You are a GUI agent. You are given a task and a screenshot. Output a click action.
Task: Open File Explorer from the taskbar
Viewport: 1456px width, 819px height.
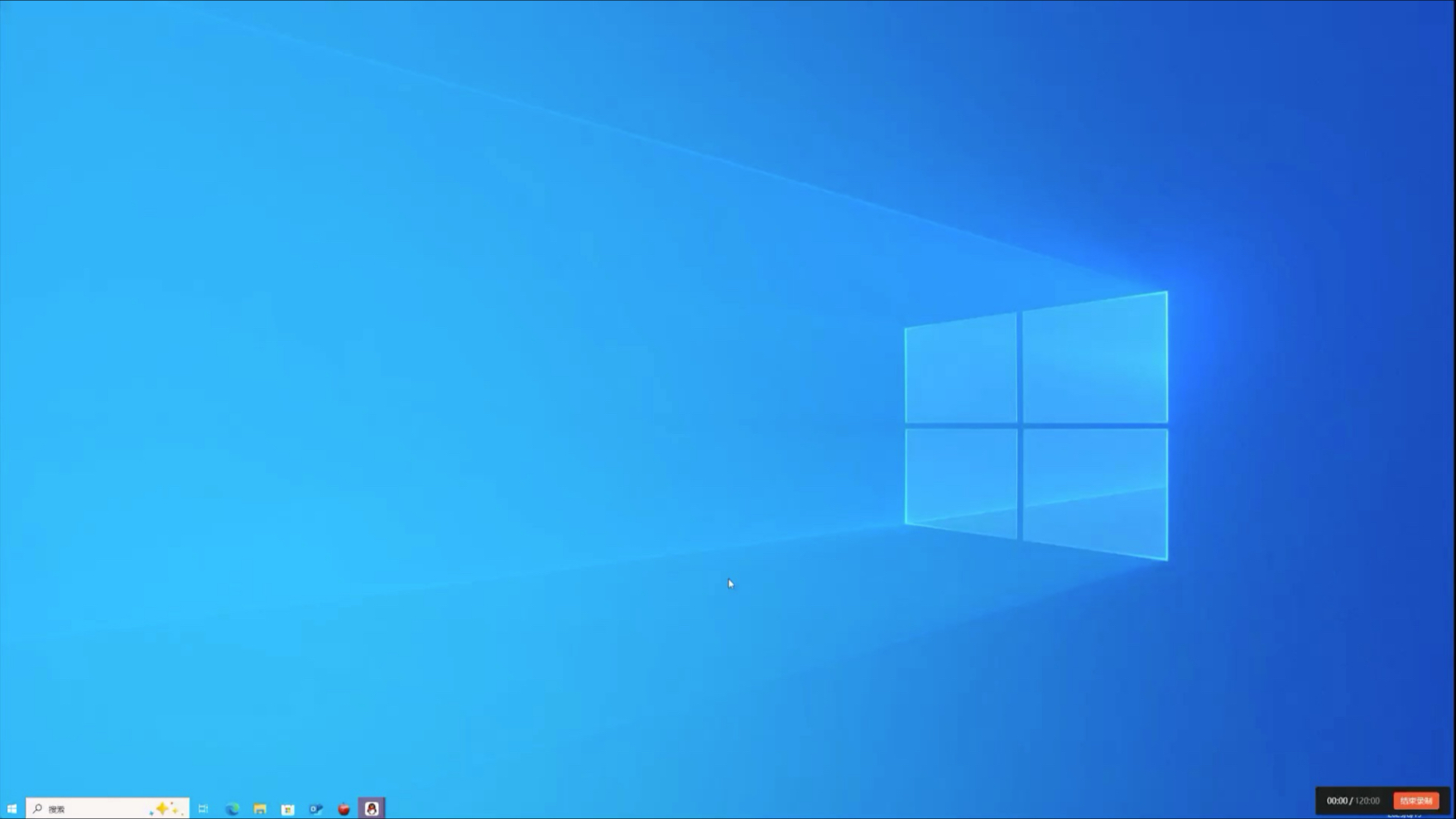coord(260,809)
